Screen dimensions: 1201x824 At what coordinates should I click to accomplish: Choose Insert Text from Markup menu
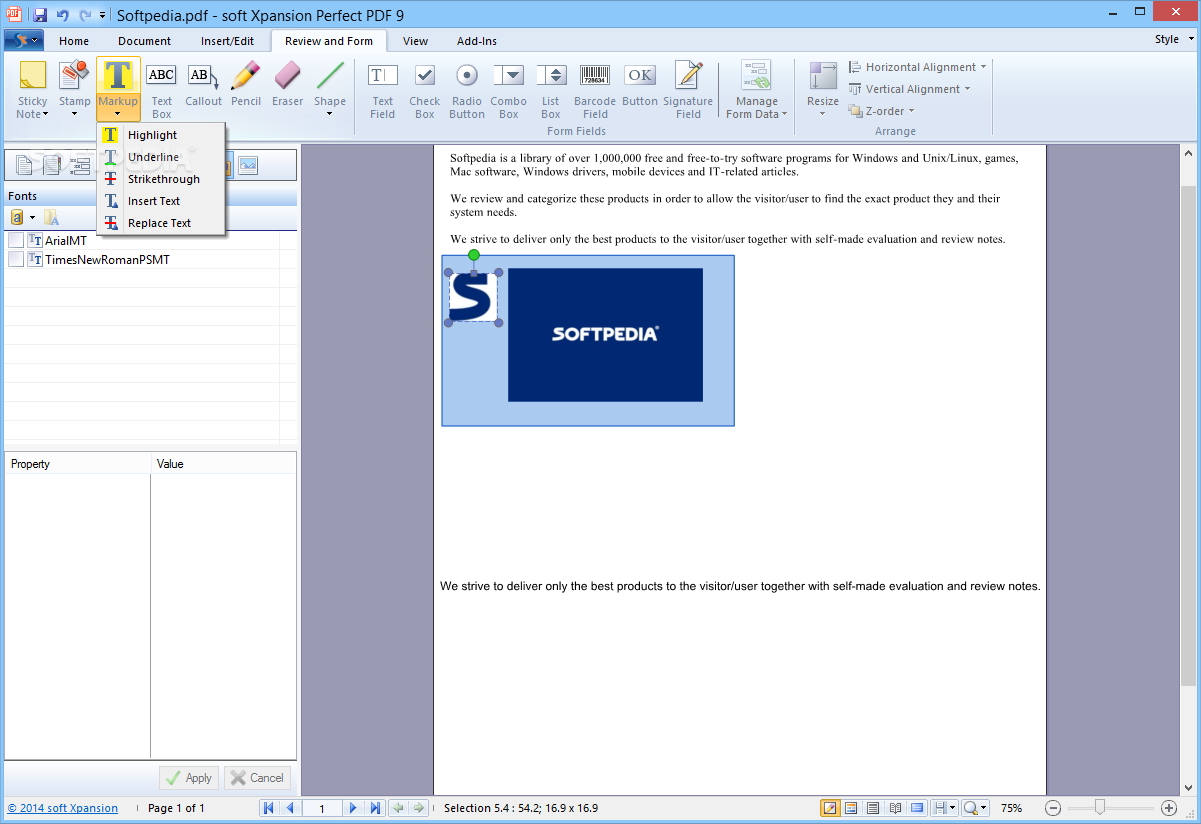click(161, 201)
